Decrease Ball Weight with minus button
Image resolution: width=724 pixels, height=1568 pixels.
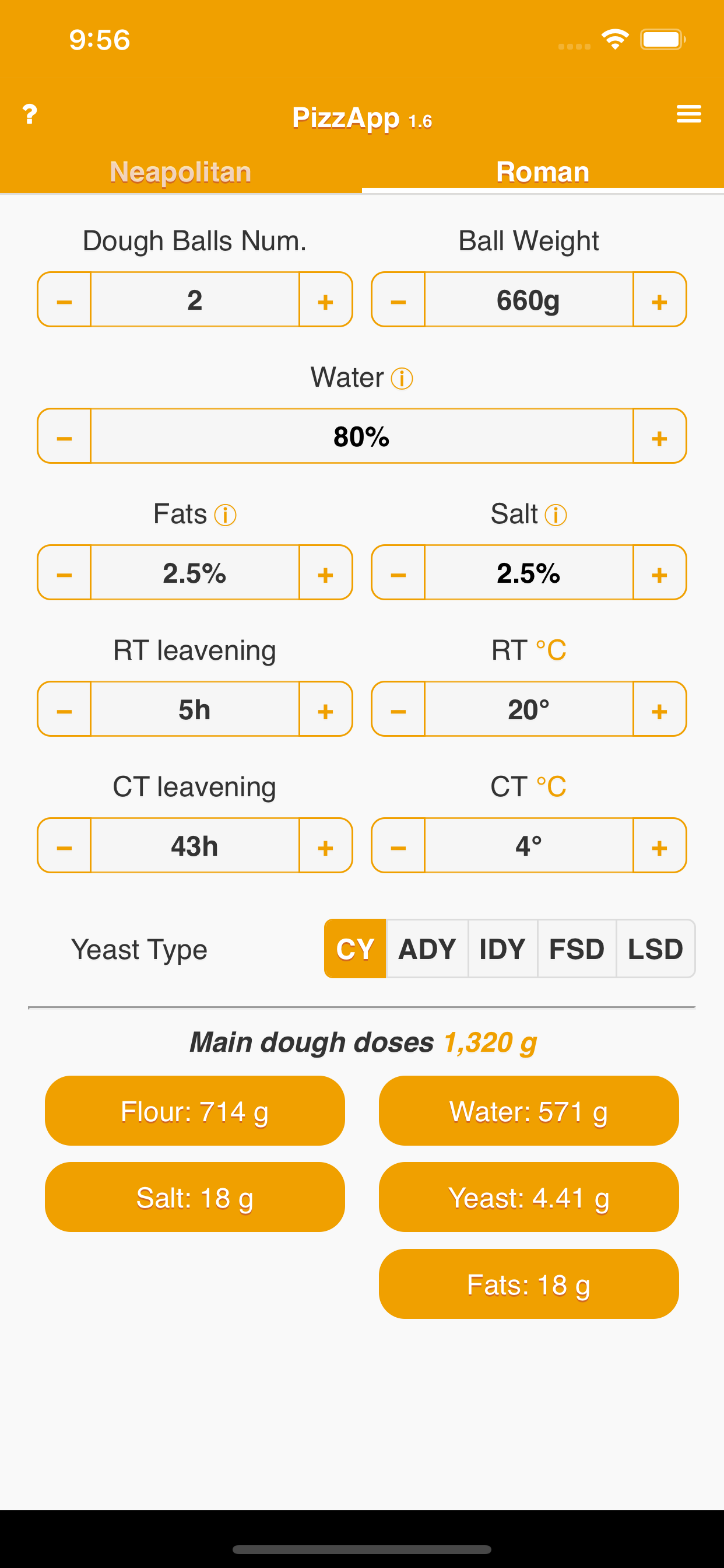pyautogui.click(x=399, y=299)
